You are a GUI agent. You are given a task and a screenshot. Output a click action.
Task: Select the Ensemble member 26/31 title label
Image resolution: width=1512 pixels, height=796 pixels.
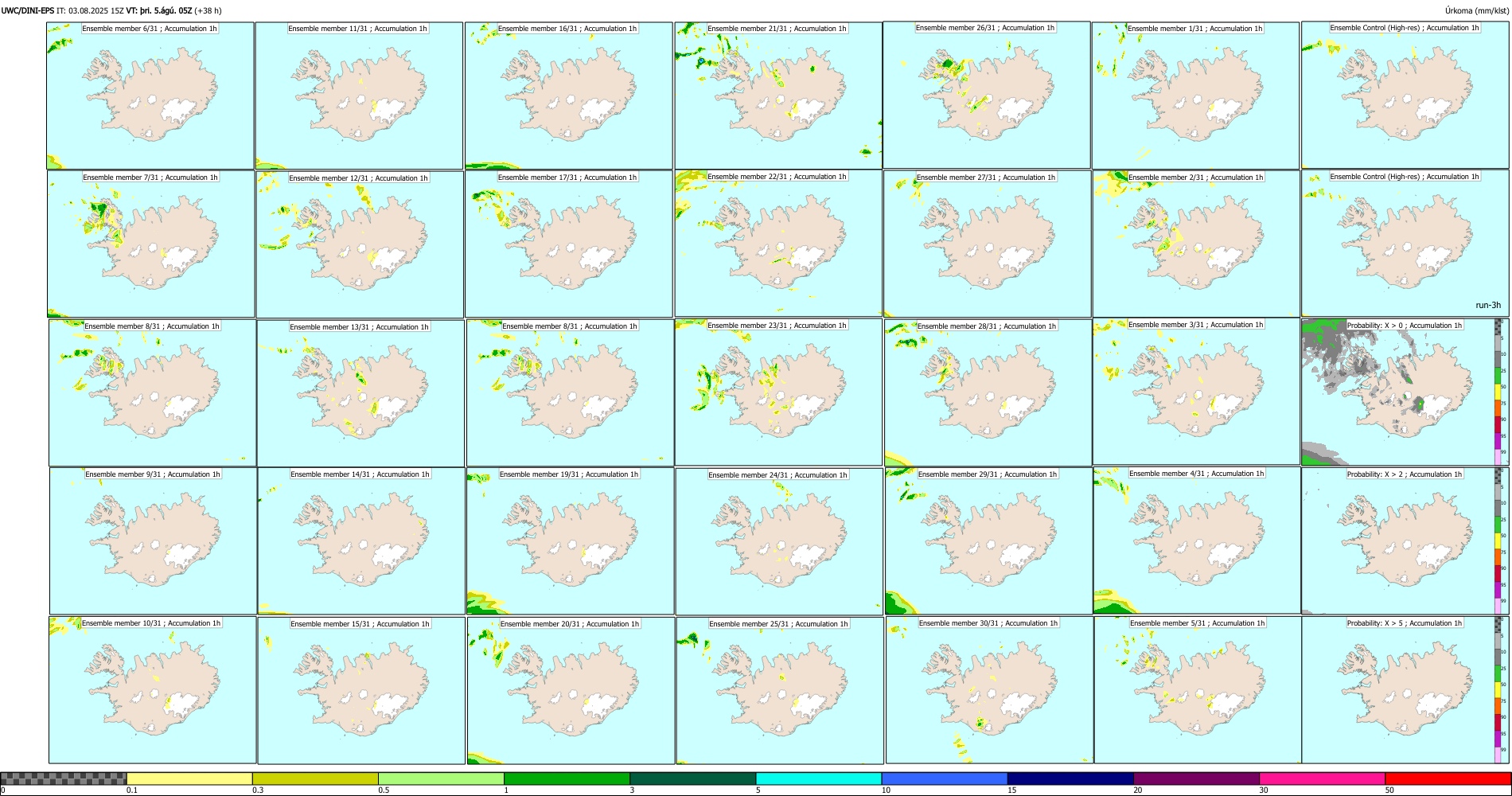984,28
